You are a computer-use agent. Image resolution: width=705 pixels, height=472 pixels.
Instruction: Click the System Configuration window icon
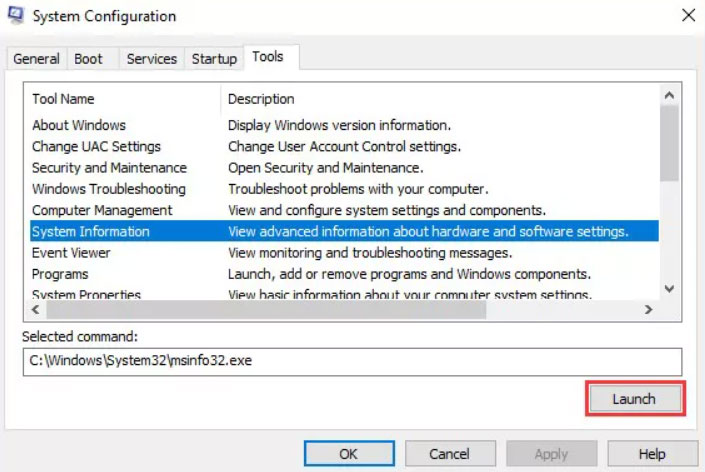tap(16, 15)
